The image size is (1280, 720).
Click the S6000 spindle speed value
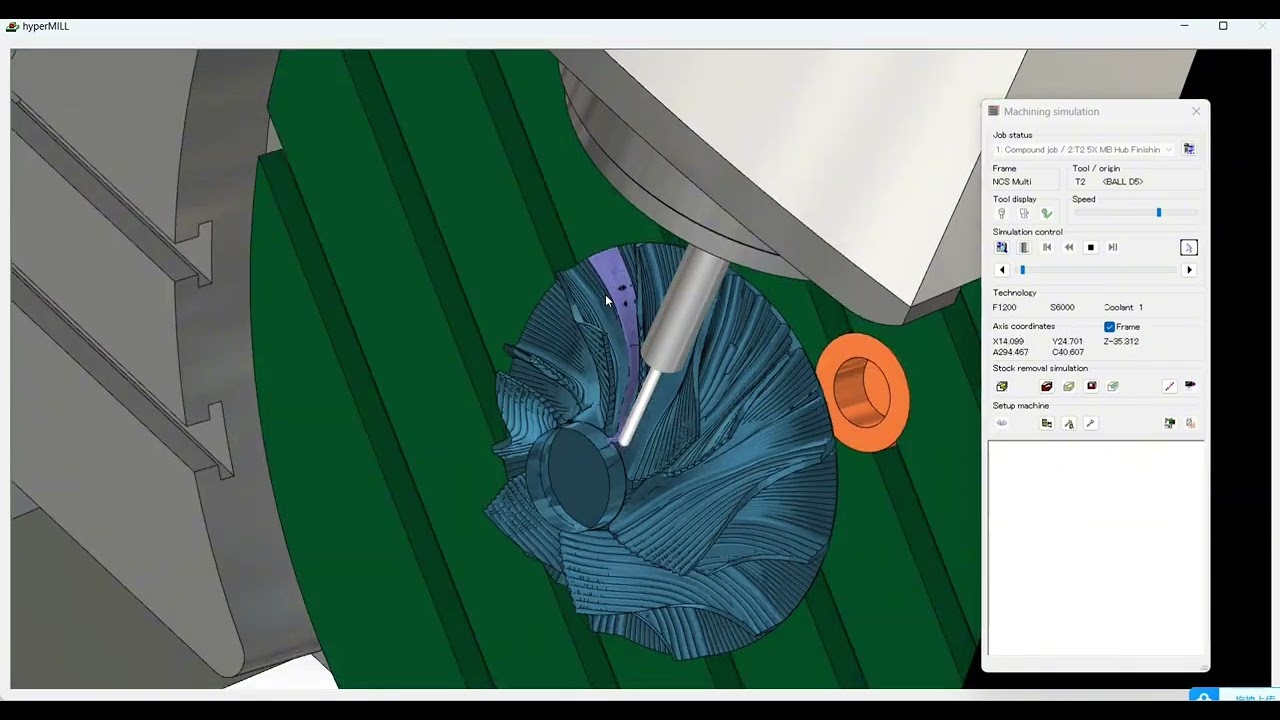pos(1062,308)
